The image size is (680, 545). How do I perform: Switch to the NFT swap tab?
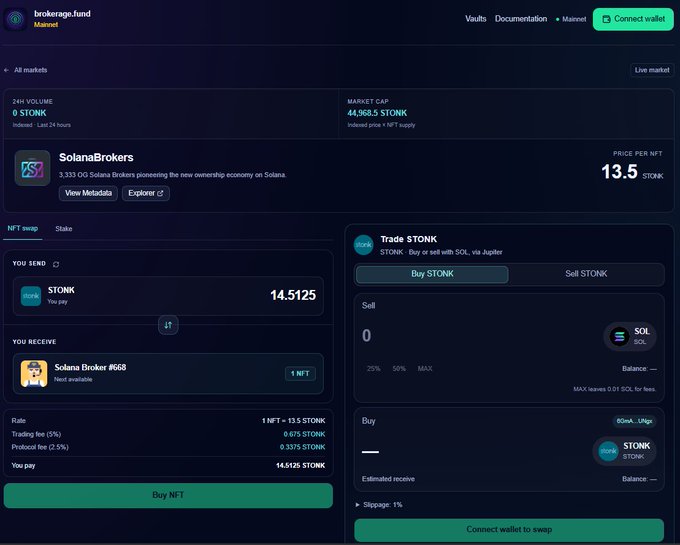tap(23, 228)
